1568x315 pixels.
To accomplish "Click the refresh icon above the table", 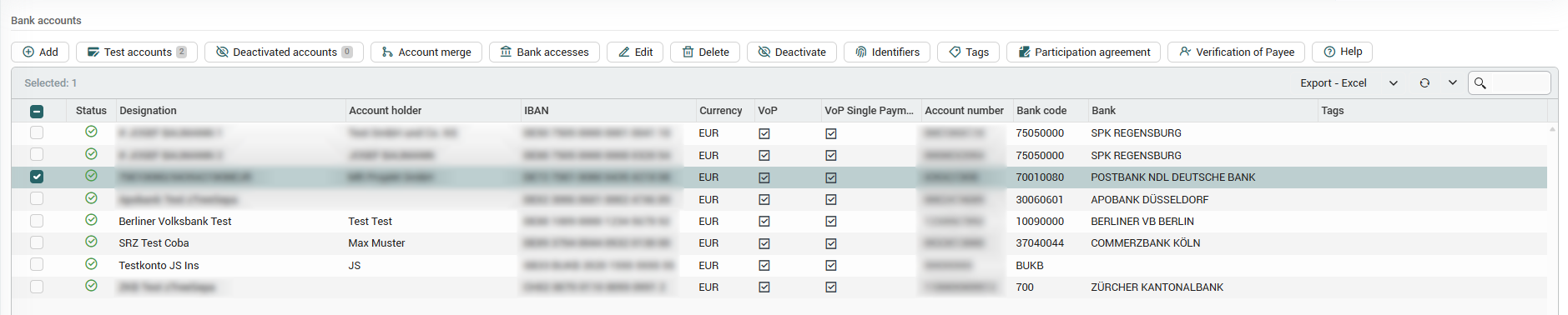I will click(1424, 82).
